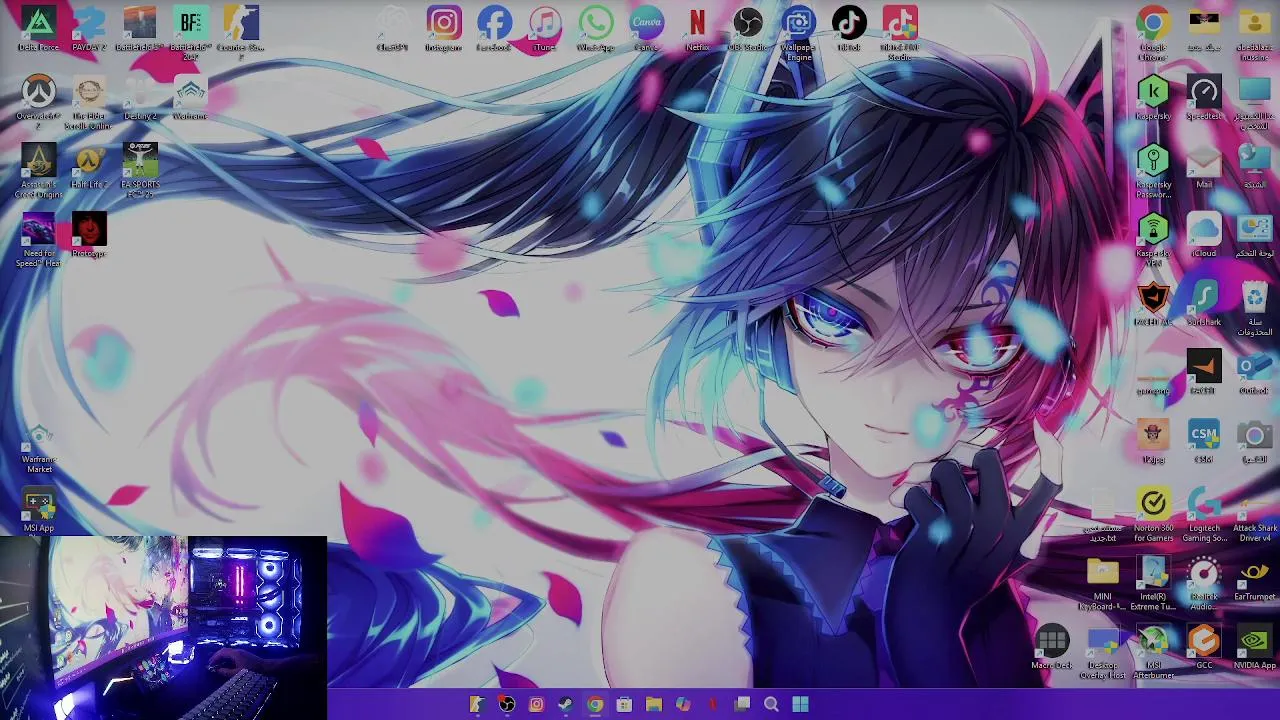Open the Canva desktop shortcut
The width and height of the screenshot is (1280, 720).
coord(647,29)
